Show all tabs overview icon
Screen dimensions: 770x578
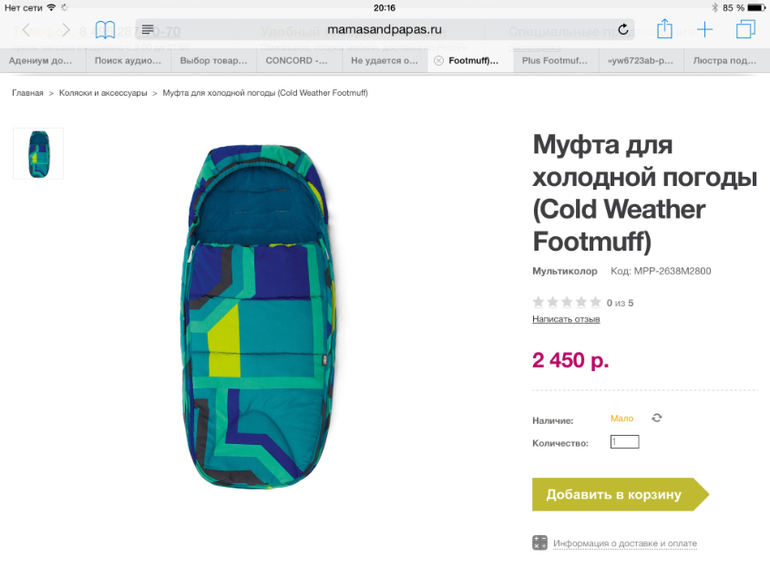[x=745, y=29]
